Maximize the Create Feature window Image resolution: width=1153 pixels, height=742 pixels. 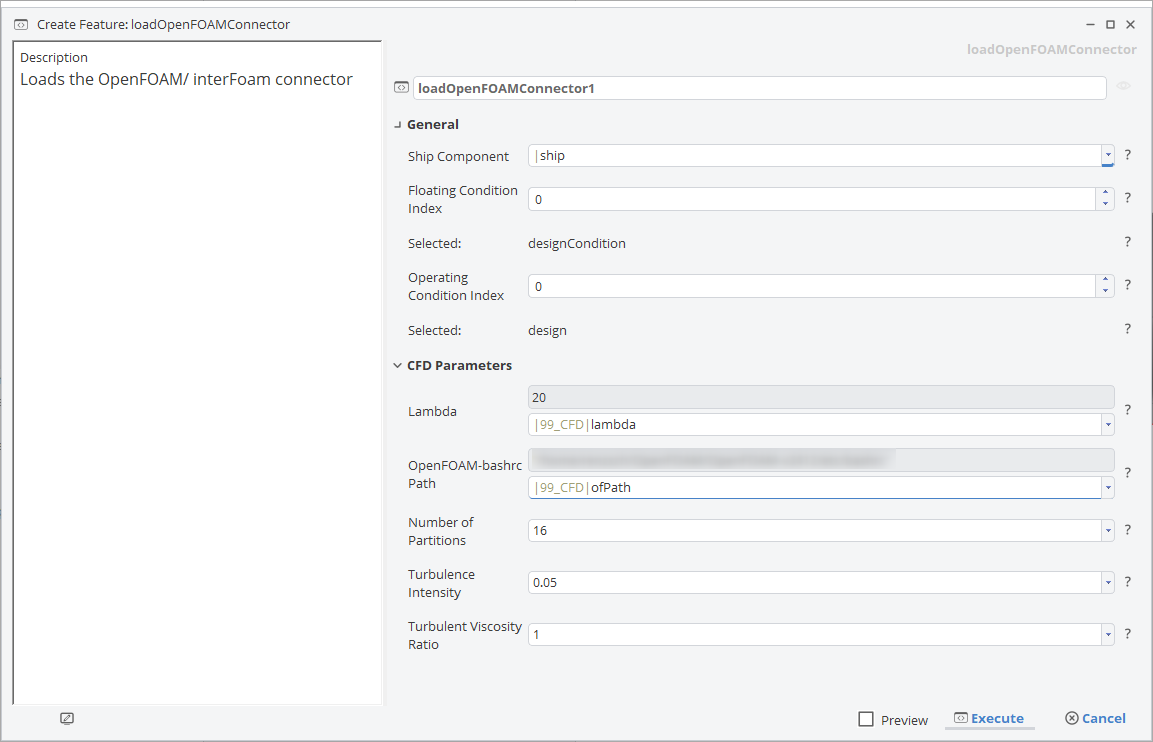point(1110,24)
